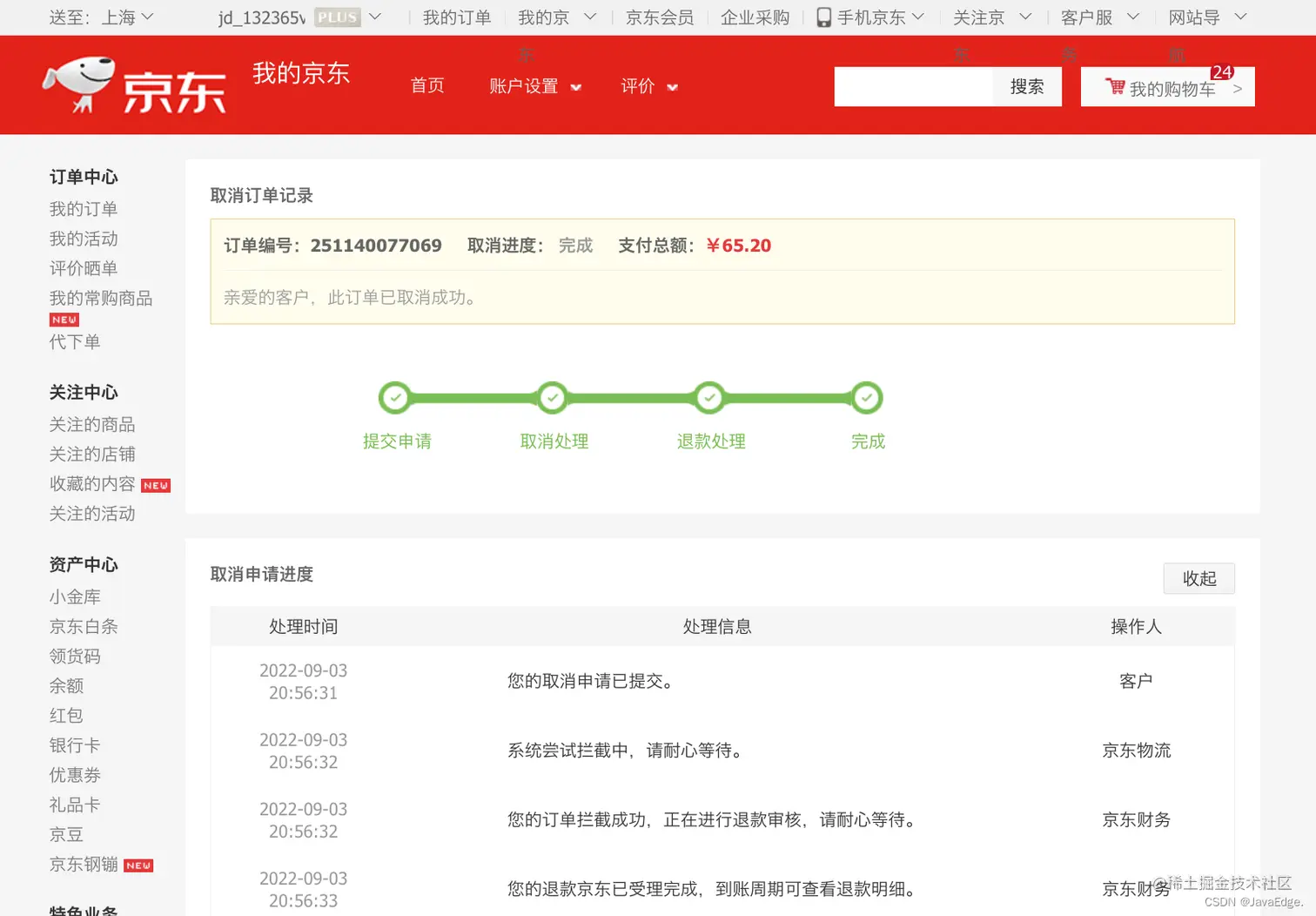
Task: Click the 搜索 button
Action: [1027, 86]
